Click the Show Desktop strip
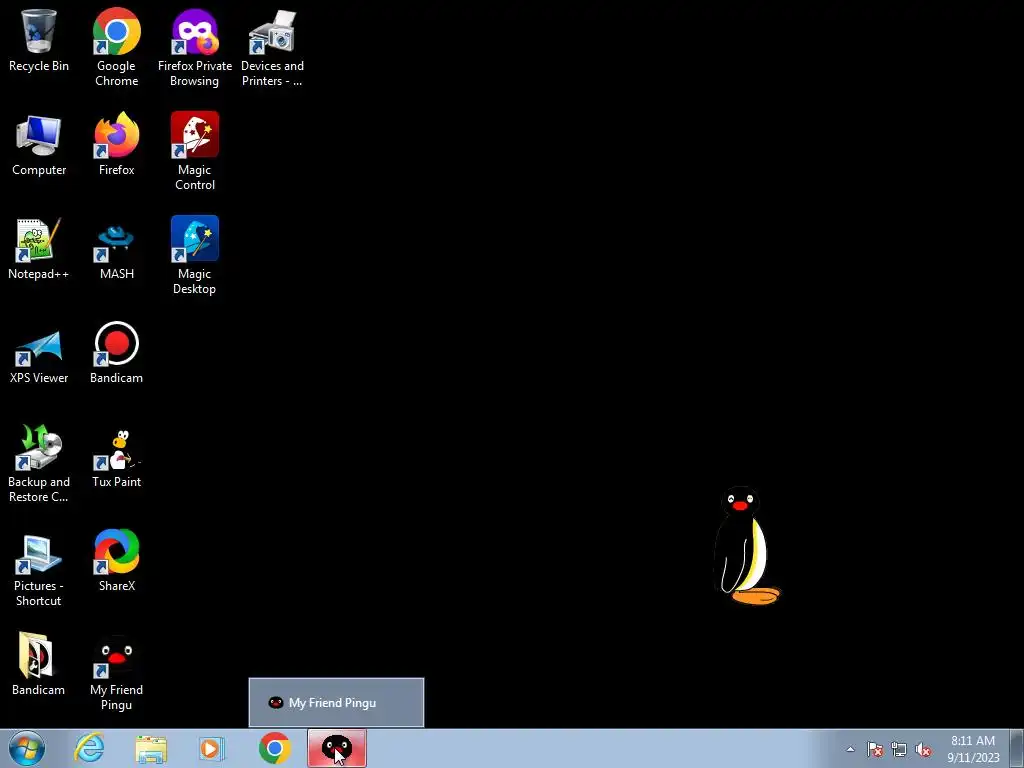The width and height of the screenshot is (1024, 768). point(1016,748)
